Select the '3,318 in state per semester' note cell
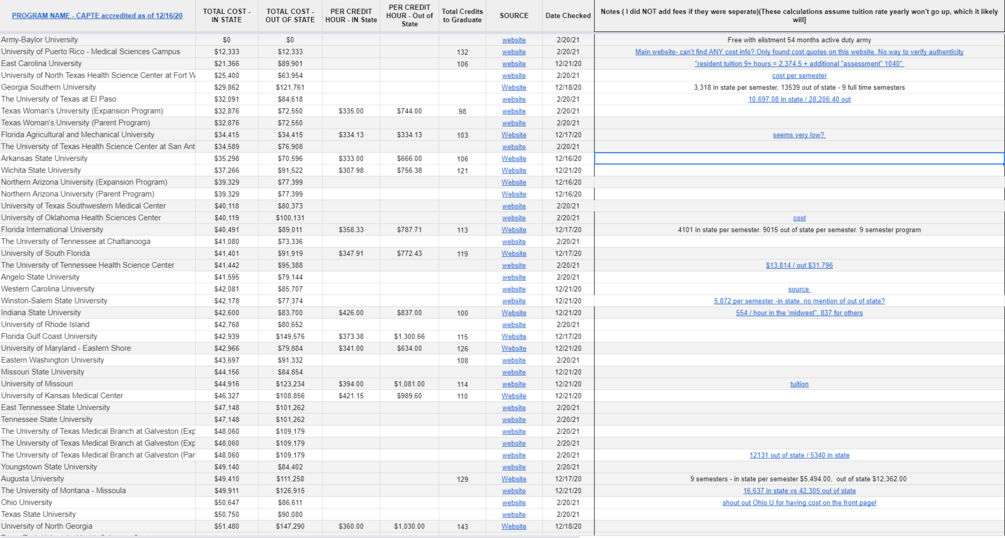Screen dimensions: 1005x538 click(x=799, y=87)
